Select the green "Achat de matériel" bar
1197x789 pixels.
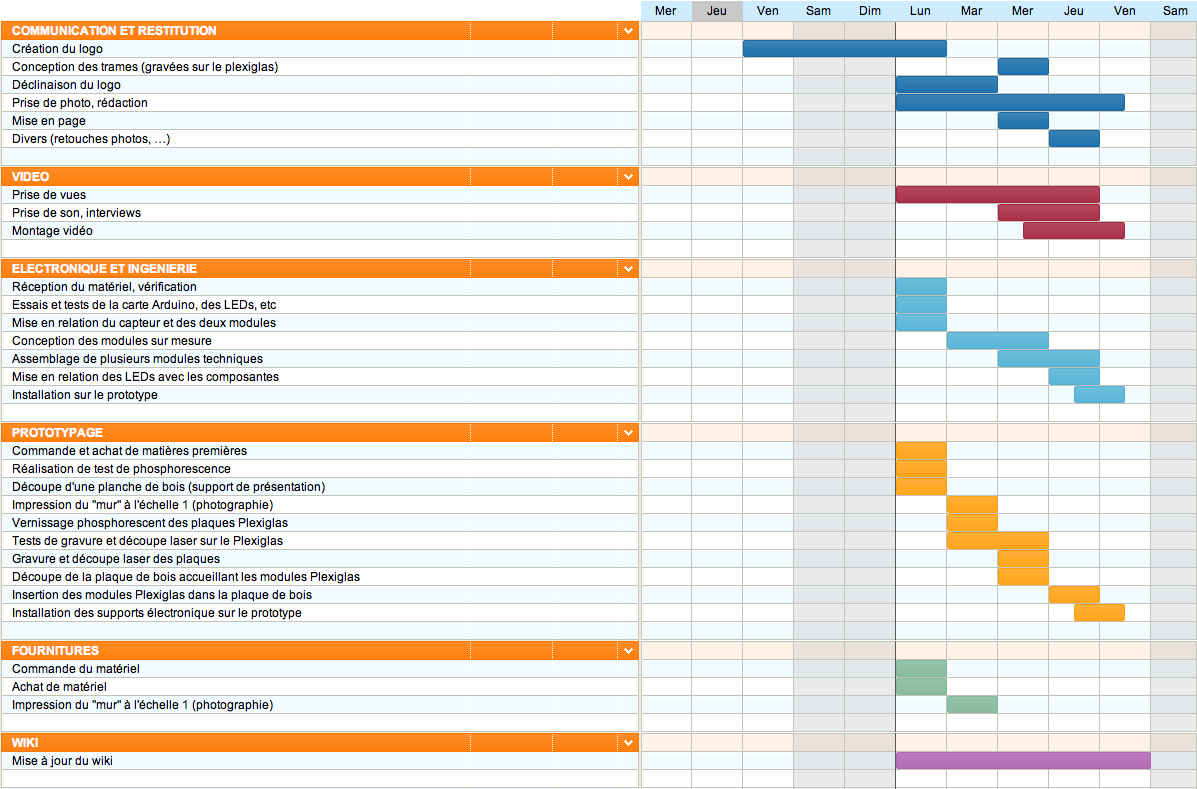tap(921, 687)
